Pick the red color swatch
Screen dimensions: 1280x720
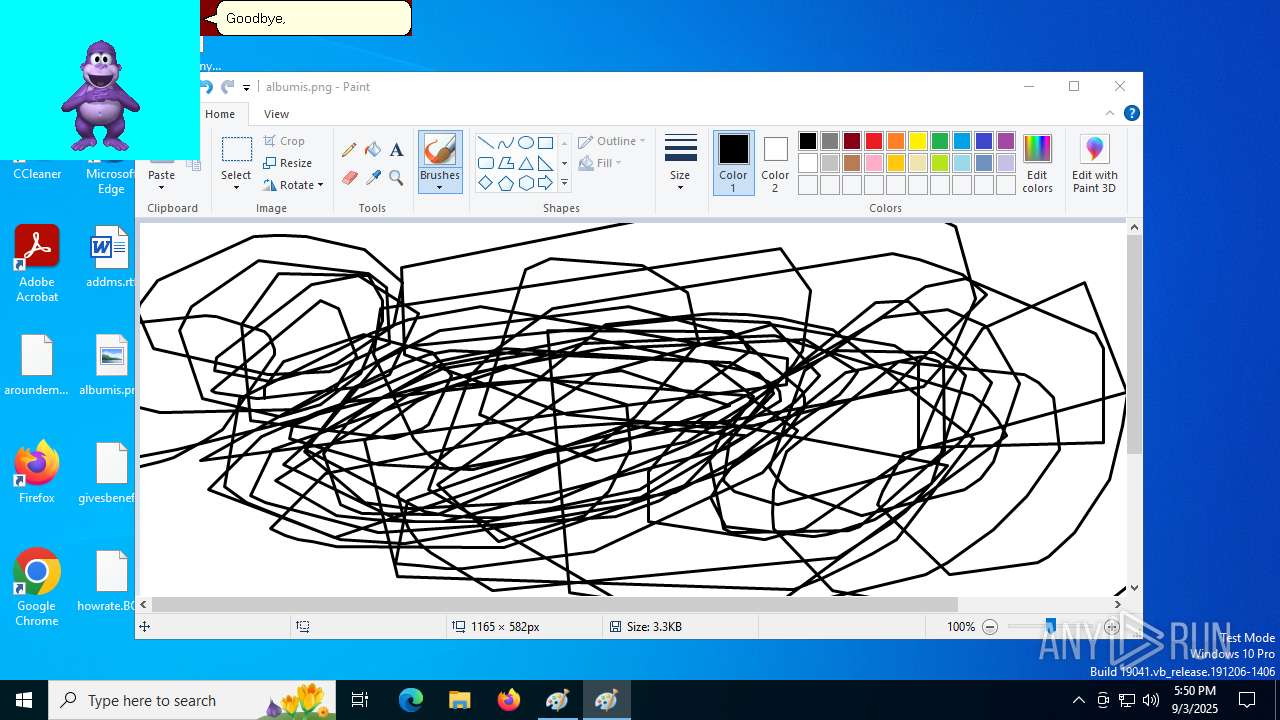coord(874,141)
